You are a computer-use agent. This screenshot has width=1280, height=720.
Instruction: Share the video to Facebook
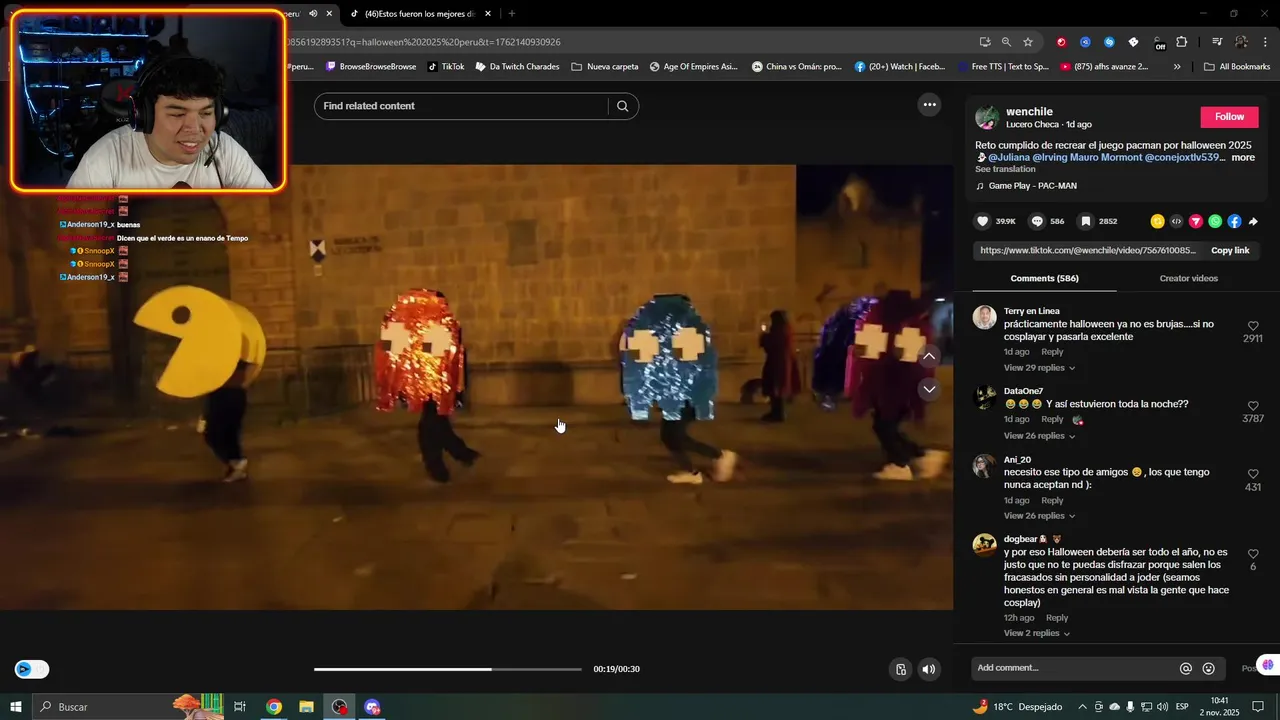pos(1234,221)
